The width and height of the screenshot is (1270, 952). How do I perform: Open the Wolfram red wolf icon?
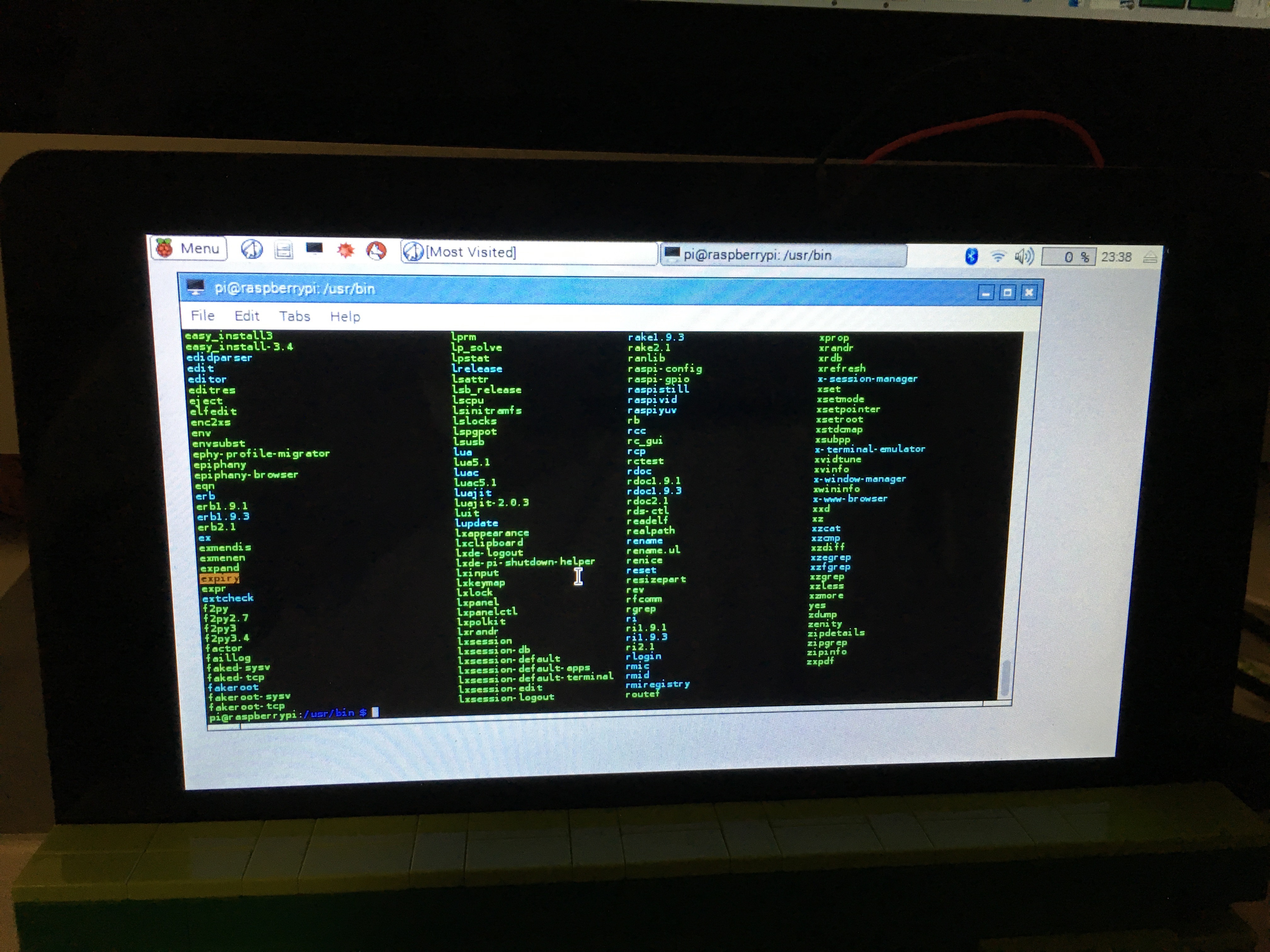point(377,251)
